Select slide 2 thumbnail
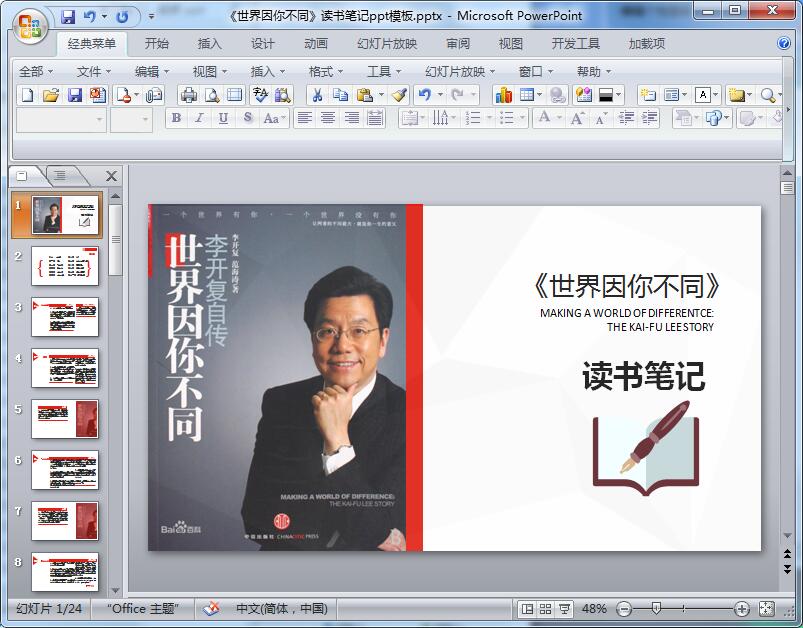 tap(65, 266)
